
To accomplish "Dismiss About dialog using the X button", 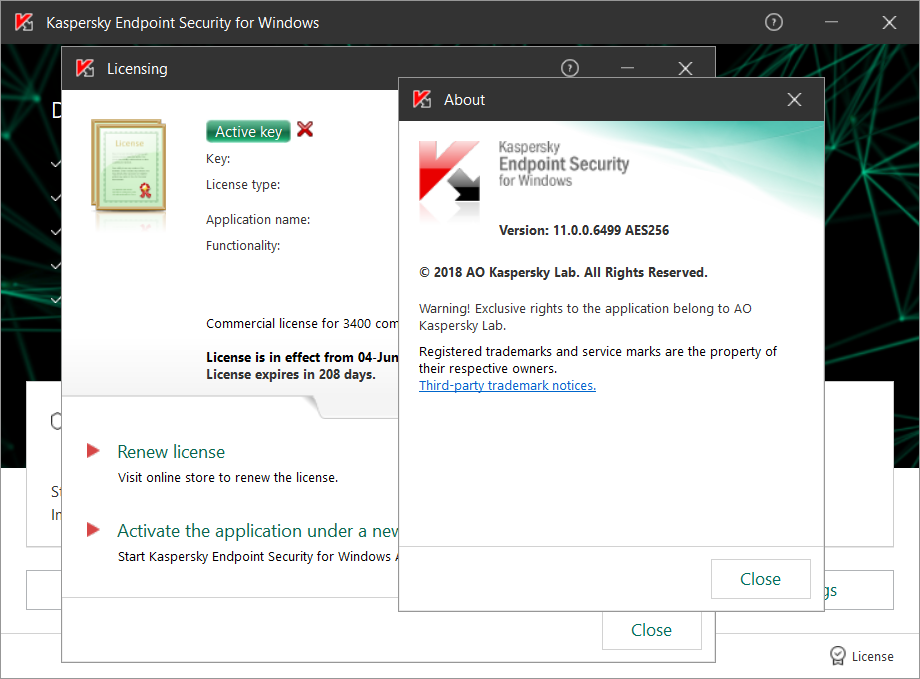I will (794, 100).
